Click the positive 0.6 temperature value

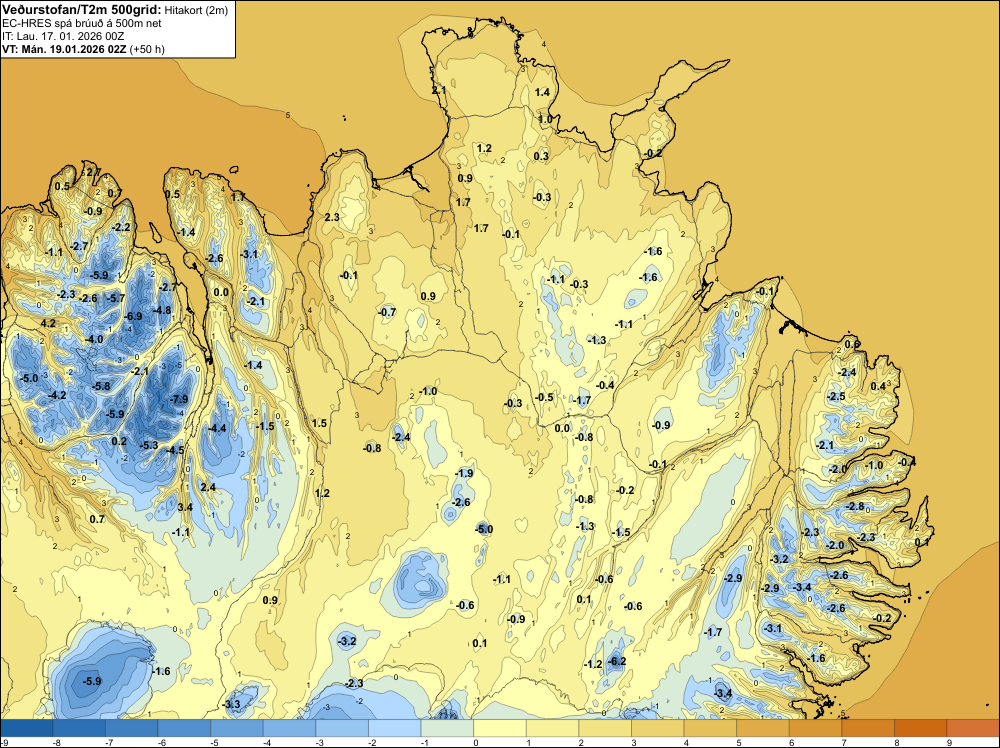point(852,344)
